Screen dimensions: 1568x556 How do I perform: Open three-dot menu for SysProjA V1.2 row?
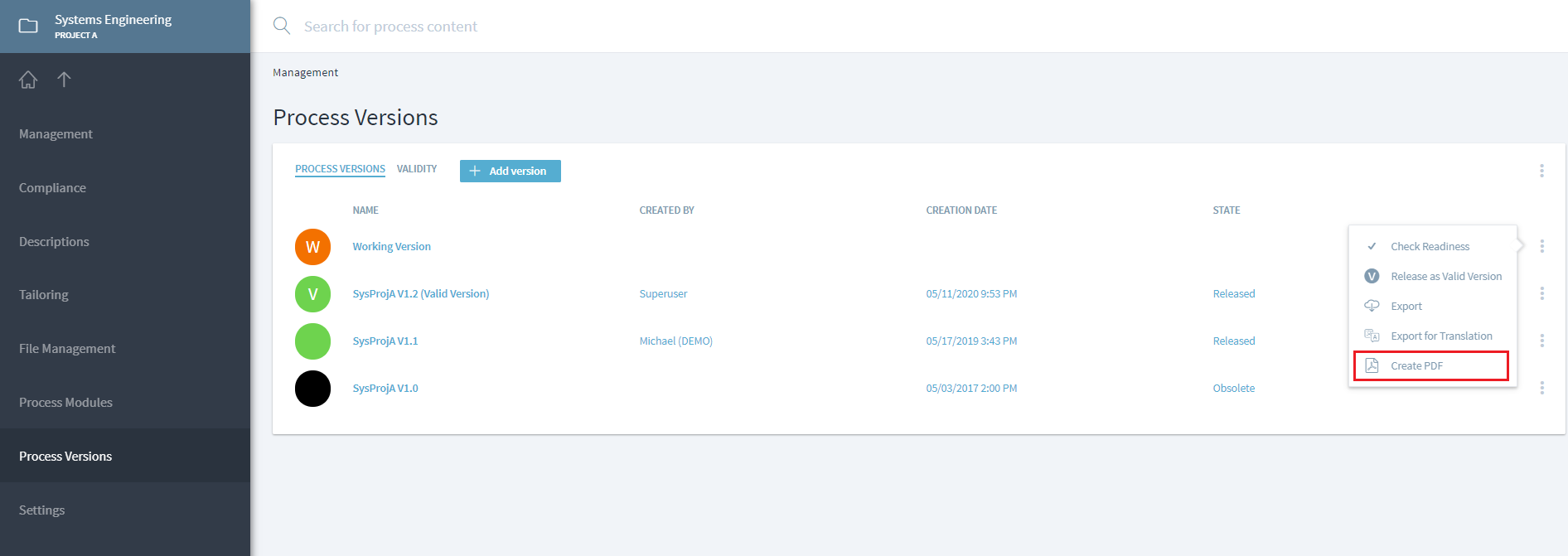1541,293
